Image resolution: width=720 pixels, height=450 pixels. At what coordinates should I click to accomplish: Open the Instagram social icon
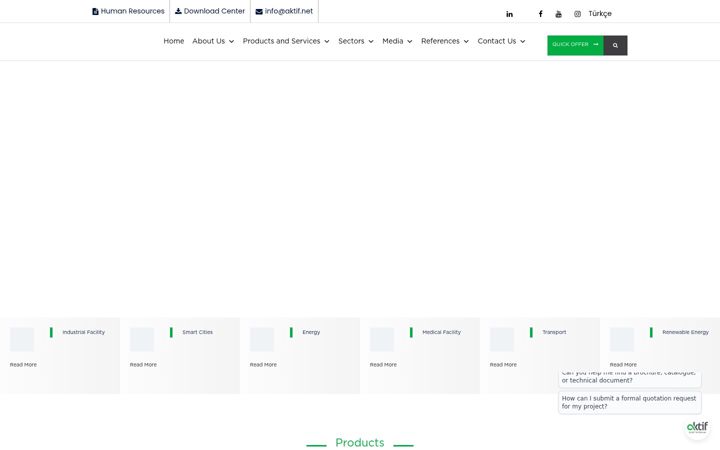[x=577, y=14]
